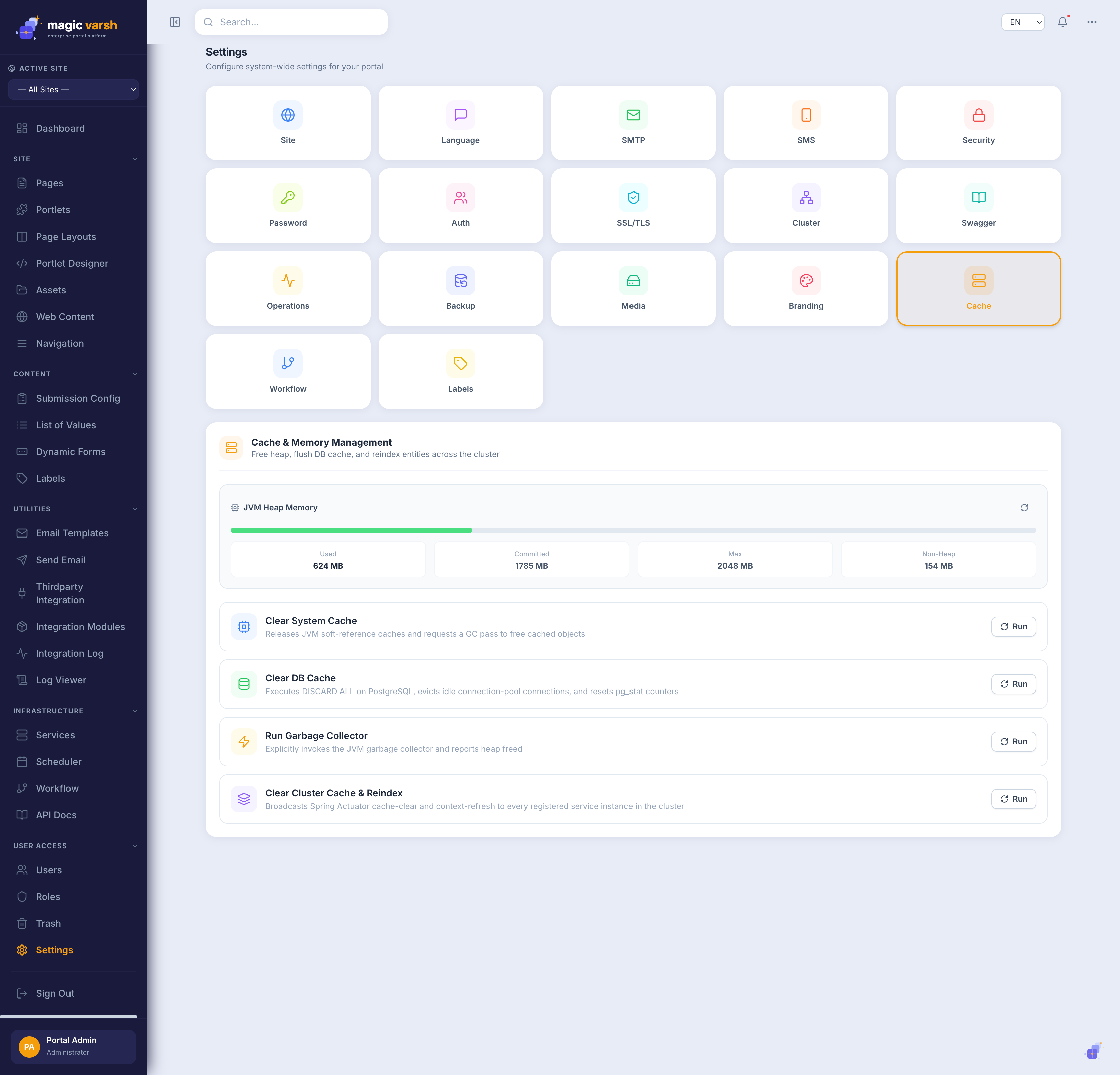Select the Cluster settings card

tap(806, 206)
